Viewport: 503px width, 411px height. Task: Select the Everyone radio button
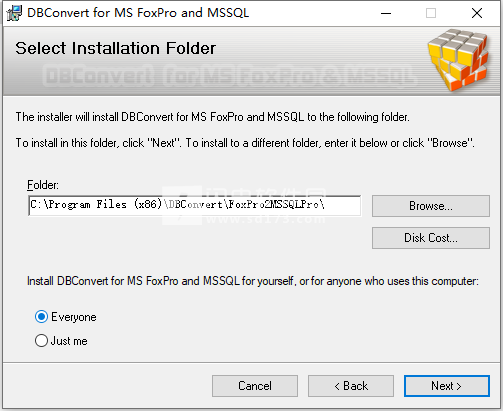click(x=41, y=317)
